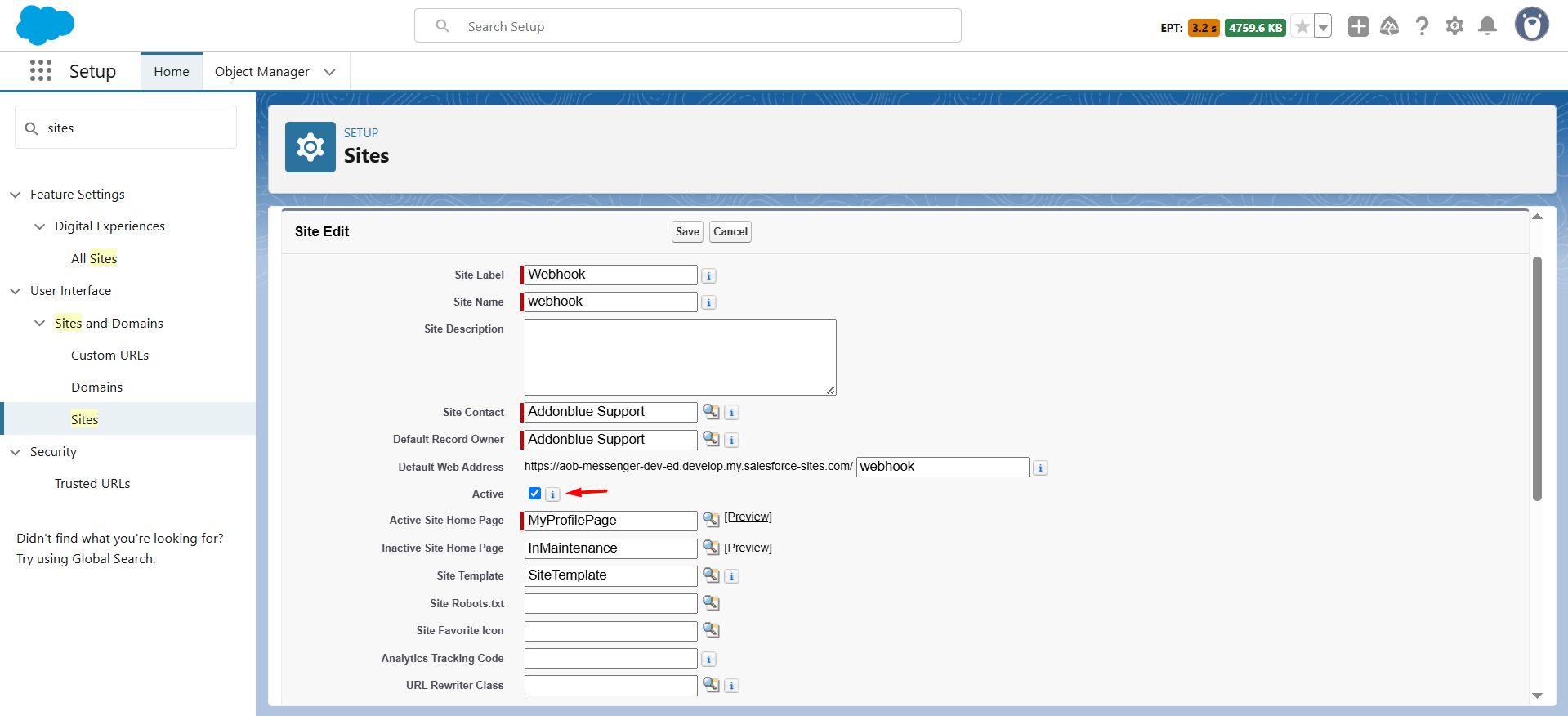Collapse the Feature Settings section

pyautogui.click(x=15, y=195)
